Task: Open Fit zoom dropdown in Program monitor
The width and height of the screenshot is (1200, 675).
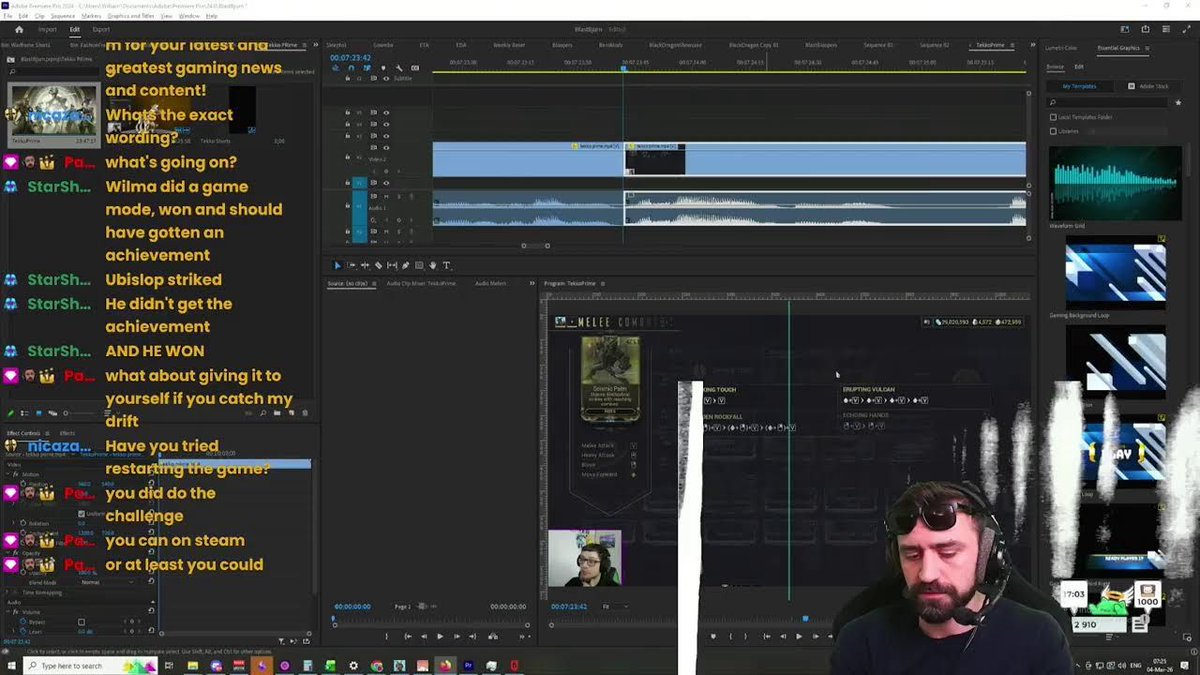Action: pyautogui.click(x=613, y=606)
